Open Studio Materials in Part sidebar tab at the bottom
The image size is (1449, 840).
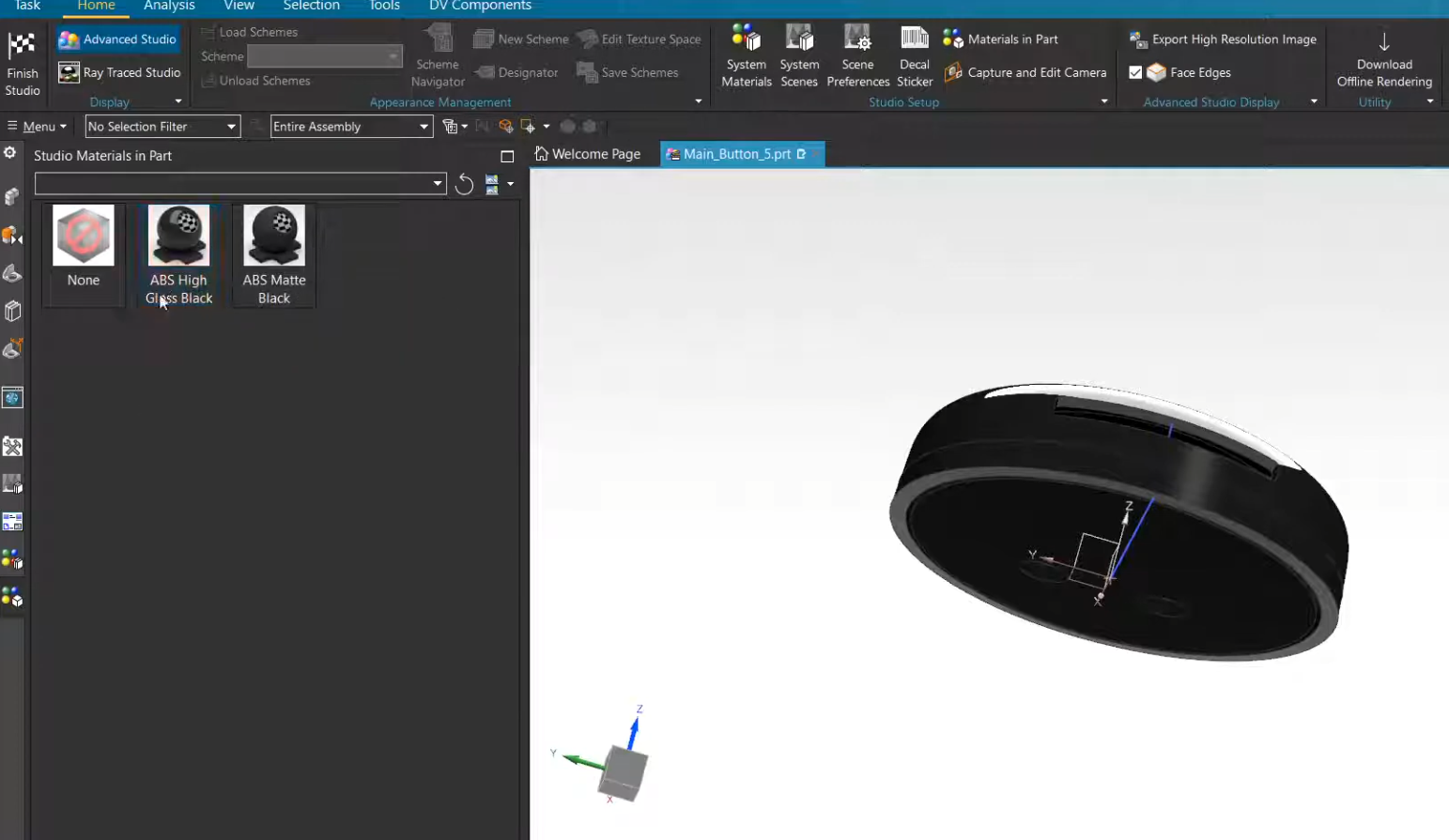(12, 597)
